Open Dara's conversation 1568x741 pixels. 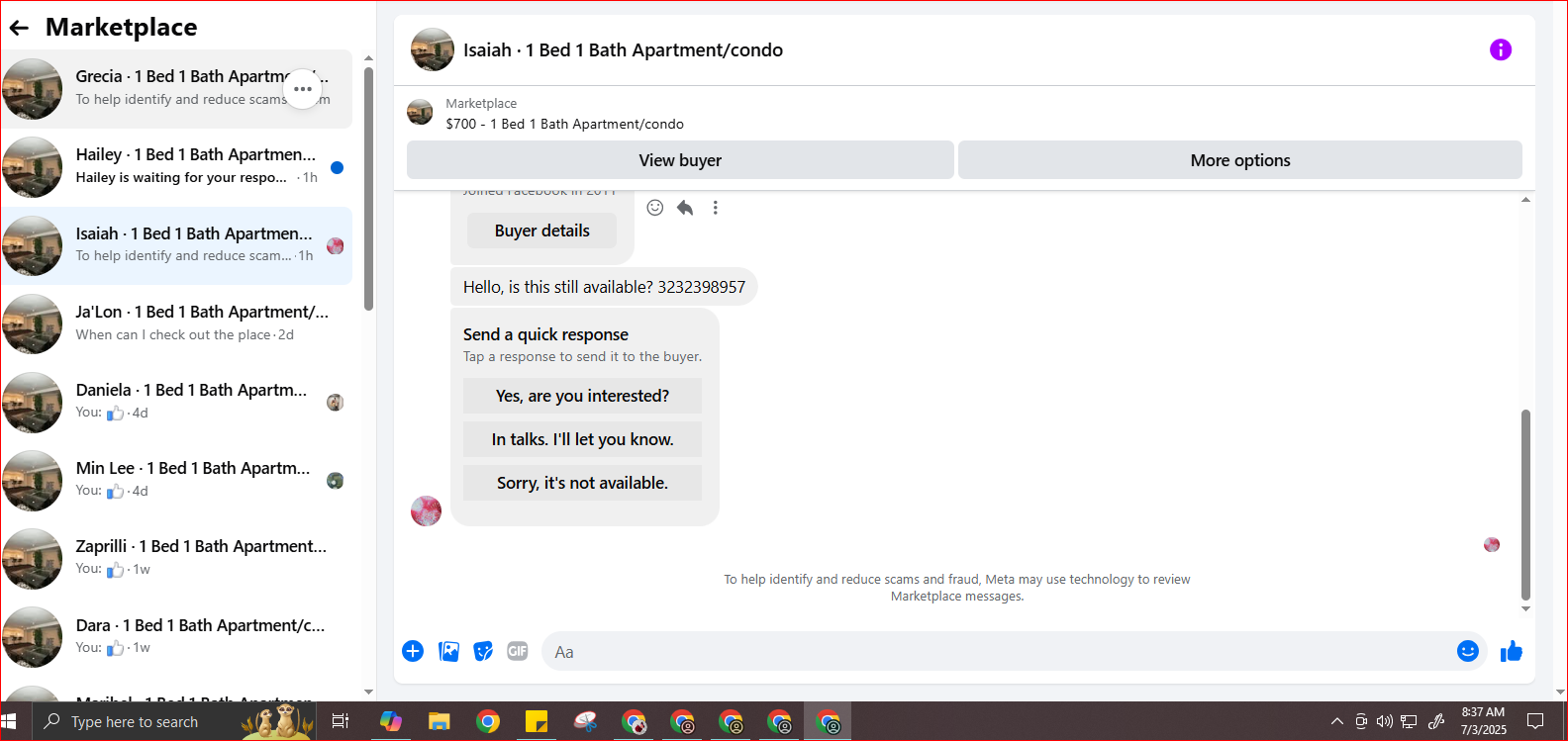click(x=176, y=637)
